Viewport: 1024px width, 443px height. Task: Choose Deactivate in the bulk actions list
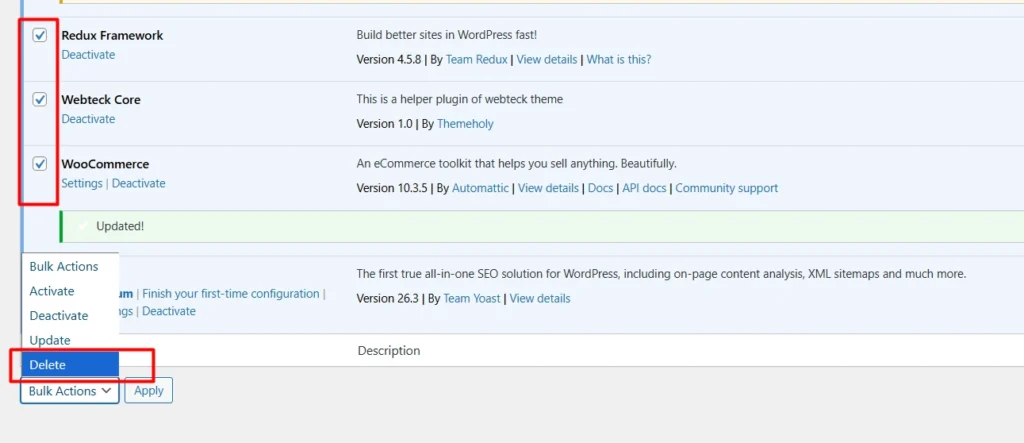click(x=70, y=316)
